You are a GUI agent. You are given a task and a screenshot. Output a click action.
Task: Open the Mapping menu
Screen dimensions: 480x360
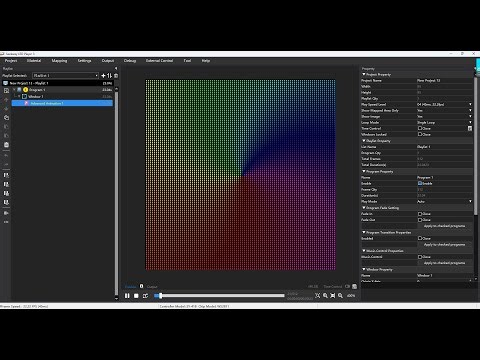pyautogui.click(x=59, y=61)
